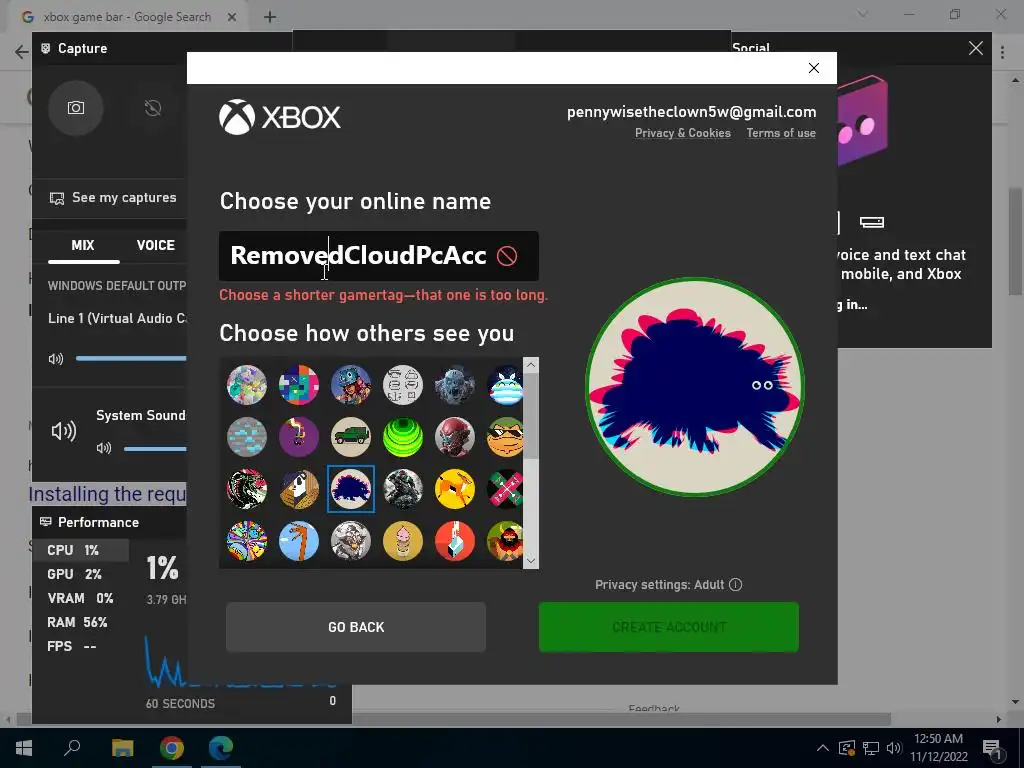Click the gamerpic list scroll up arrow

pos(531,365)
